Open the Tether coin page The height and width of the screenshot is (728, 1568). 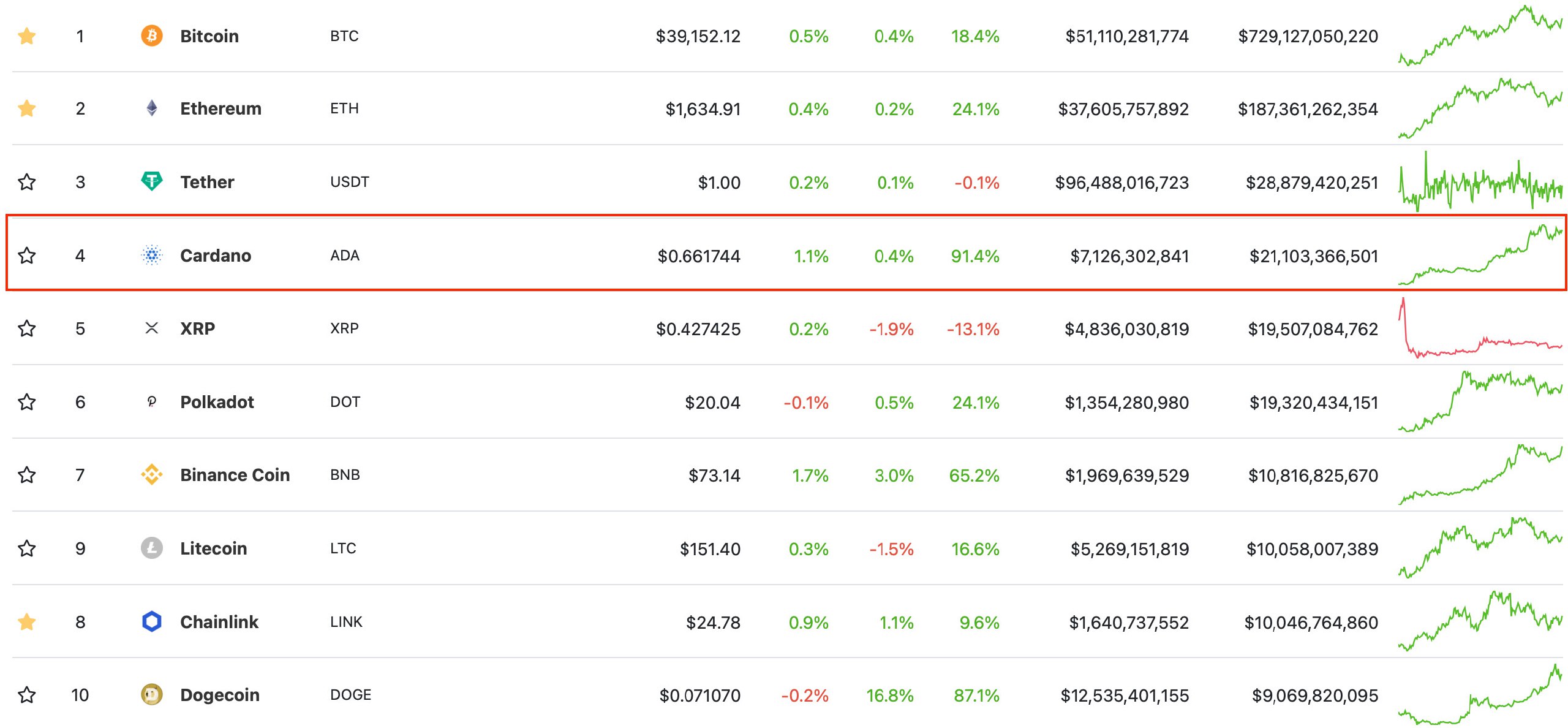pyautogui.click(x=207, y=182)
